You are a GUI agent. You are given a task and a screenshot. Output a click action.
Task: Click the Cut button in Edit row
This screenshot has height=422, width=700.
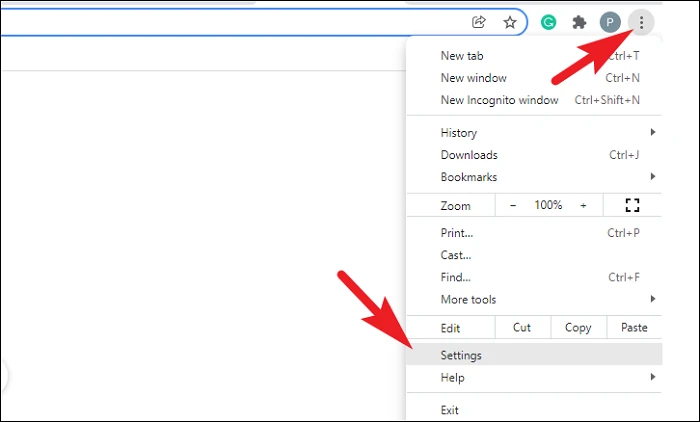(x=522, y=327)
